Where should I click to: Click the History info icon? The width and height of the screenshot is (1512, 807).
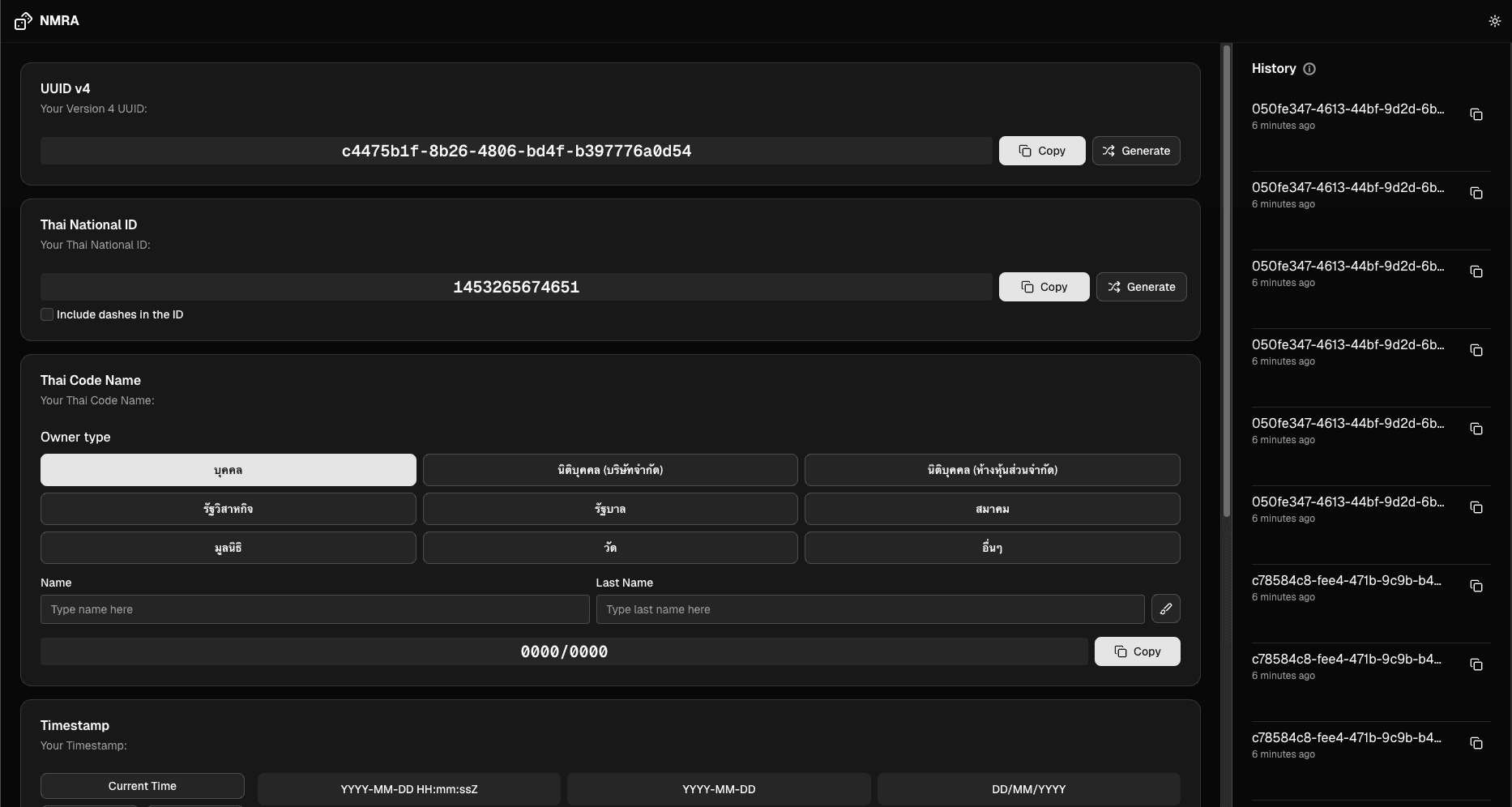pos(1309,69)
